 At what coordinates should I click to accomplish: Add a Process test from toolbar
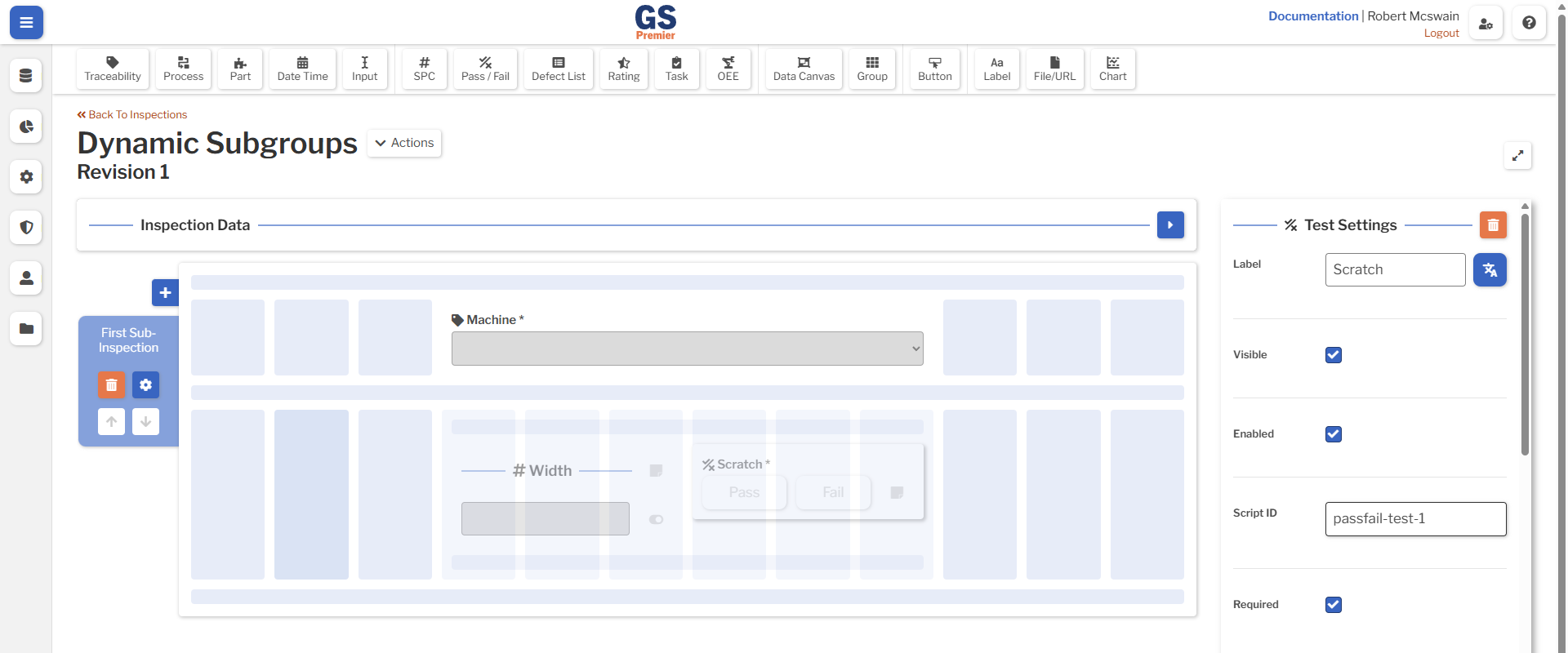tap(183, 69)
